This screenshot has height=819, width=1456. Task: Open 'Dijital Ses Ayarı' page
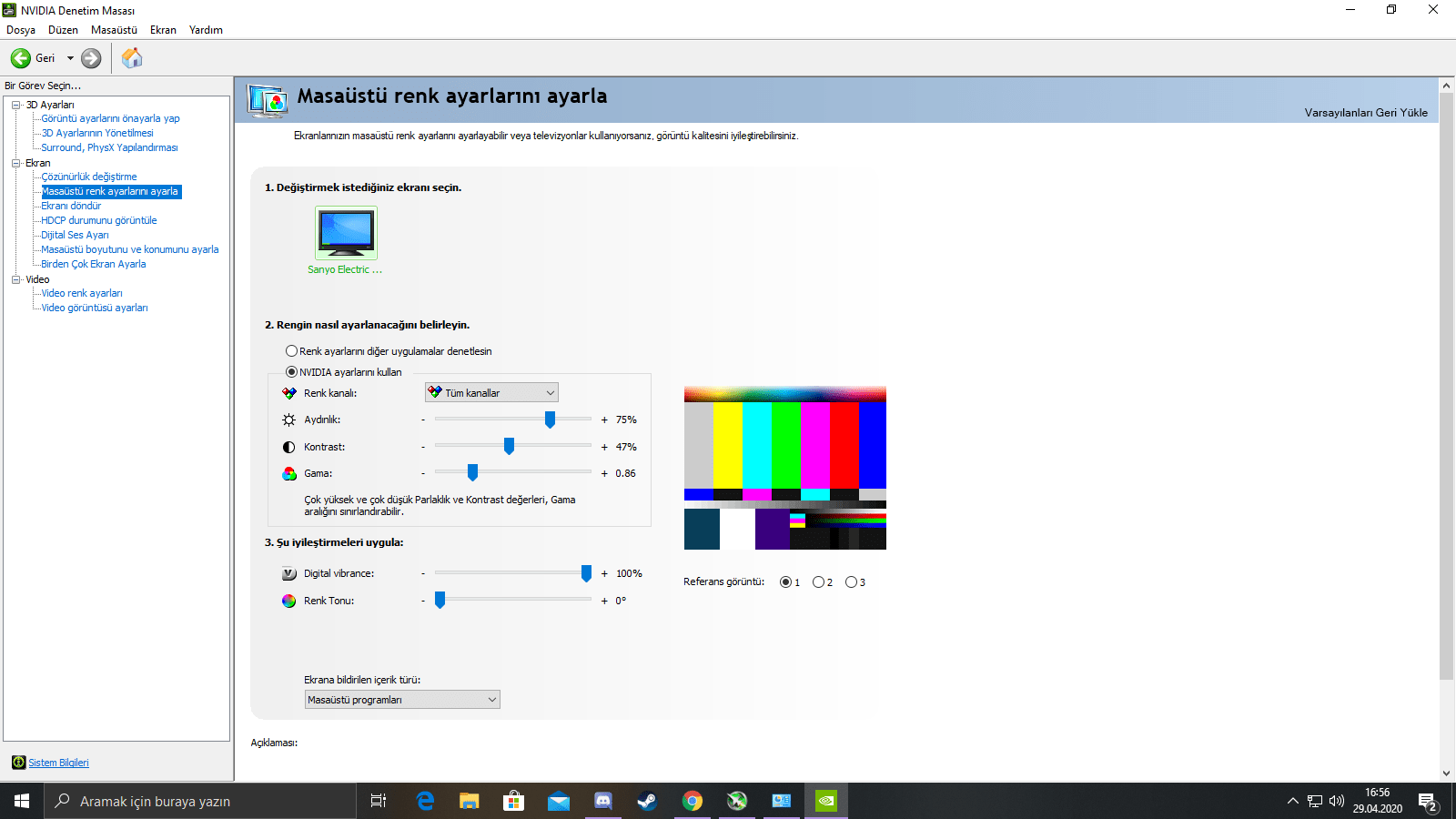click(x=75, y=235)
